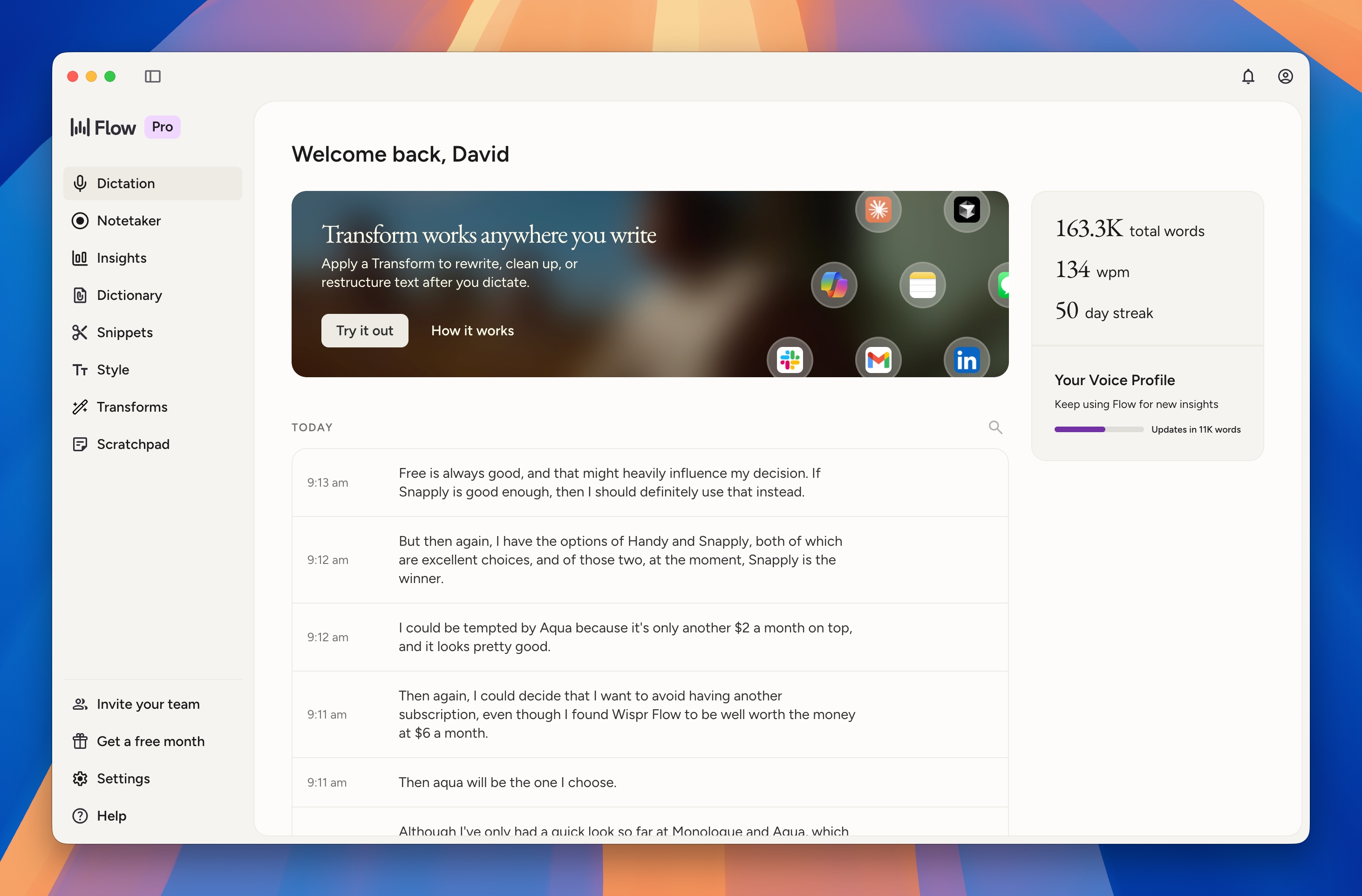Click the Snippets scissors icon

click(x=80, y=332)
